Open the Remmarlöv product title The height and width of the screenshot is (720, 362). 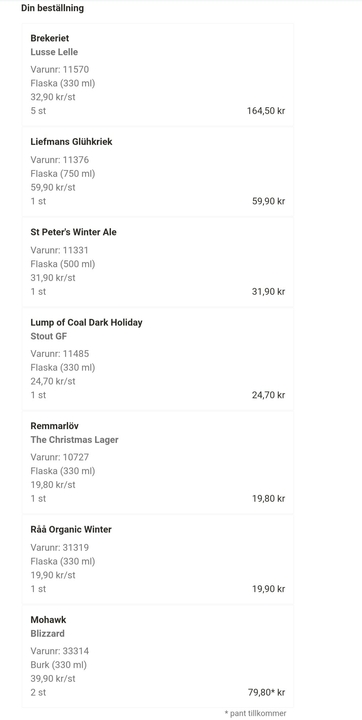pyautogui.click(x=55, y=426)
